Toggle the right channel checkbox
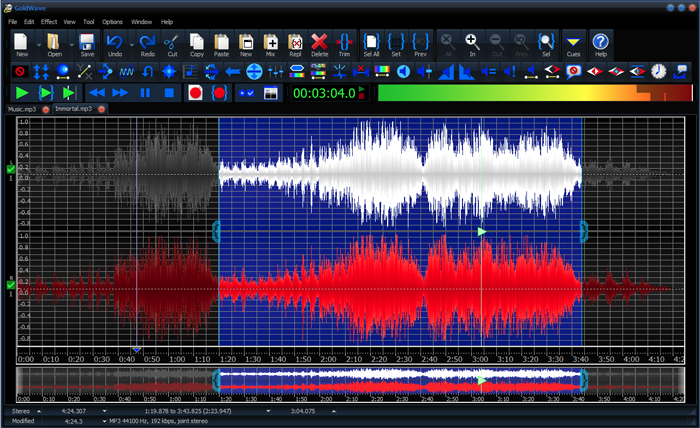 pos(11,285)
